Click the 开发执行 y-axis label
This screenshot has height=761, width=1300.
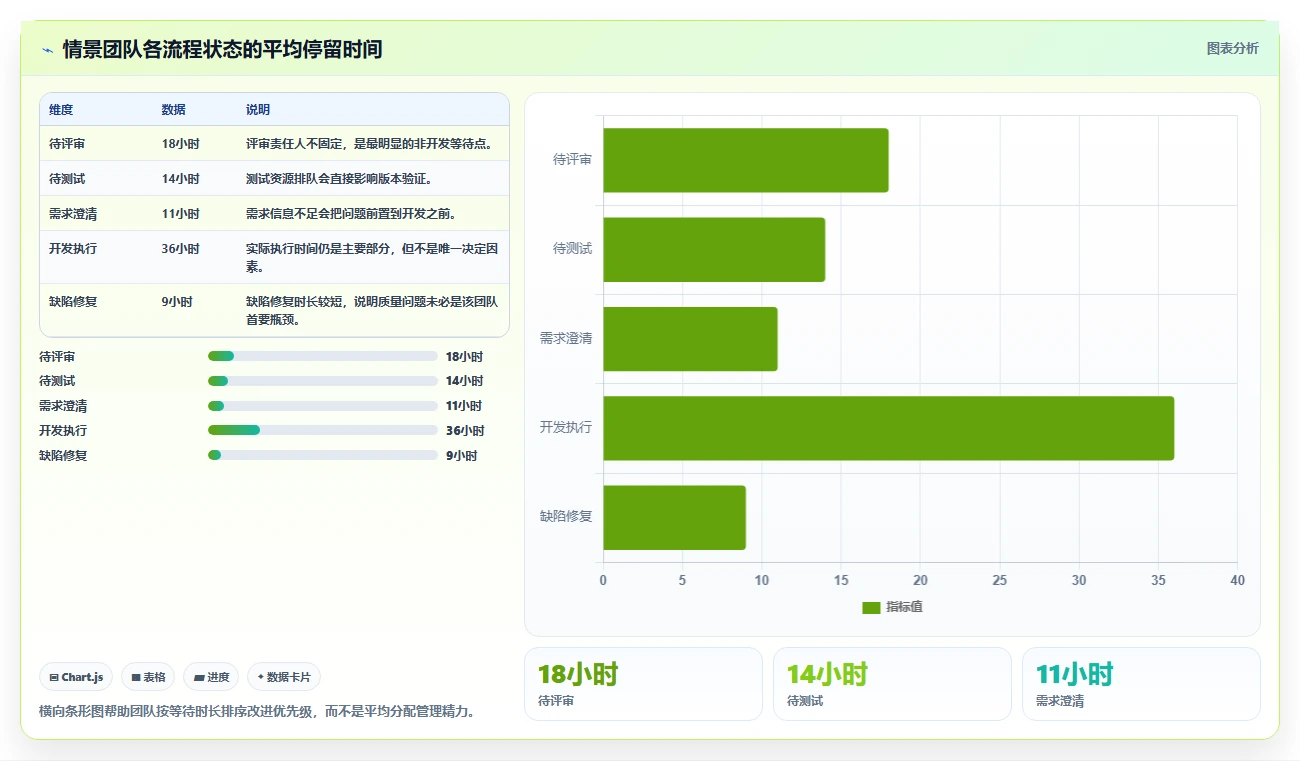coord(566,427)
